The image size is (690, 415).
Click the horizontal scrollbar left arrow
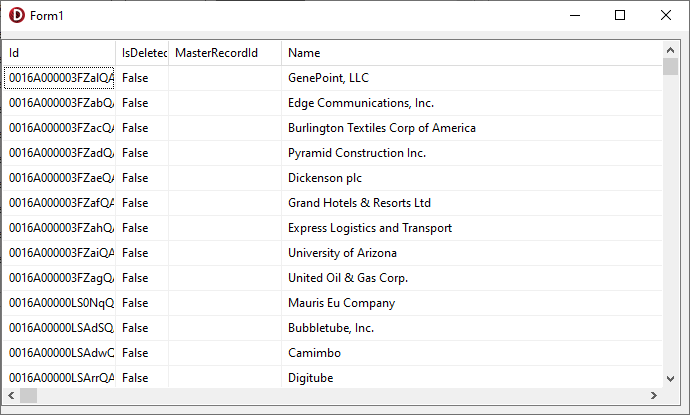(x=11, y=396)
